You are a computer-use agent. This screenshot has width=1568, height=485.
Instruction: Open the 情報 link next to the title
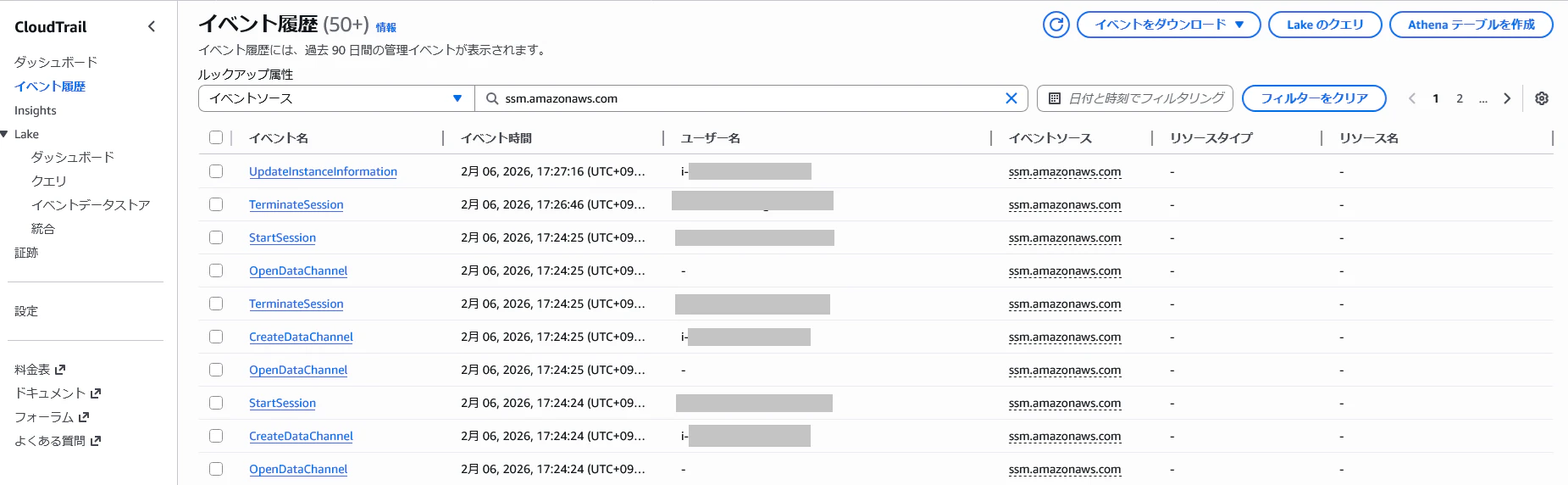[386, 27]
